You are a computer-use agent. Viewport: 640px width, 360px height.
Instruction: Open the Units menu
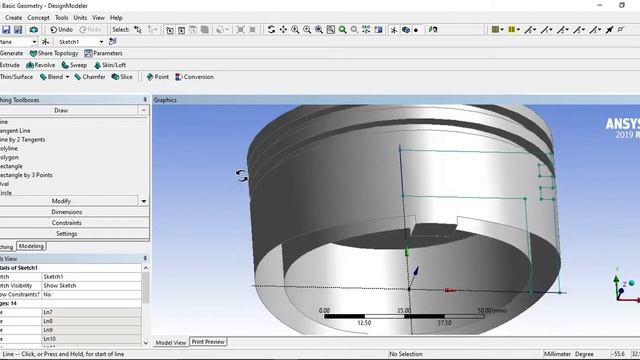pyautogui.click(x=80, y=18)
